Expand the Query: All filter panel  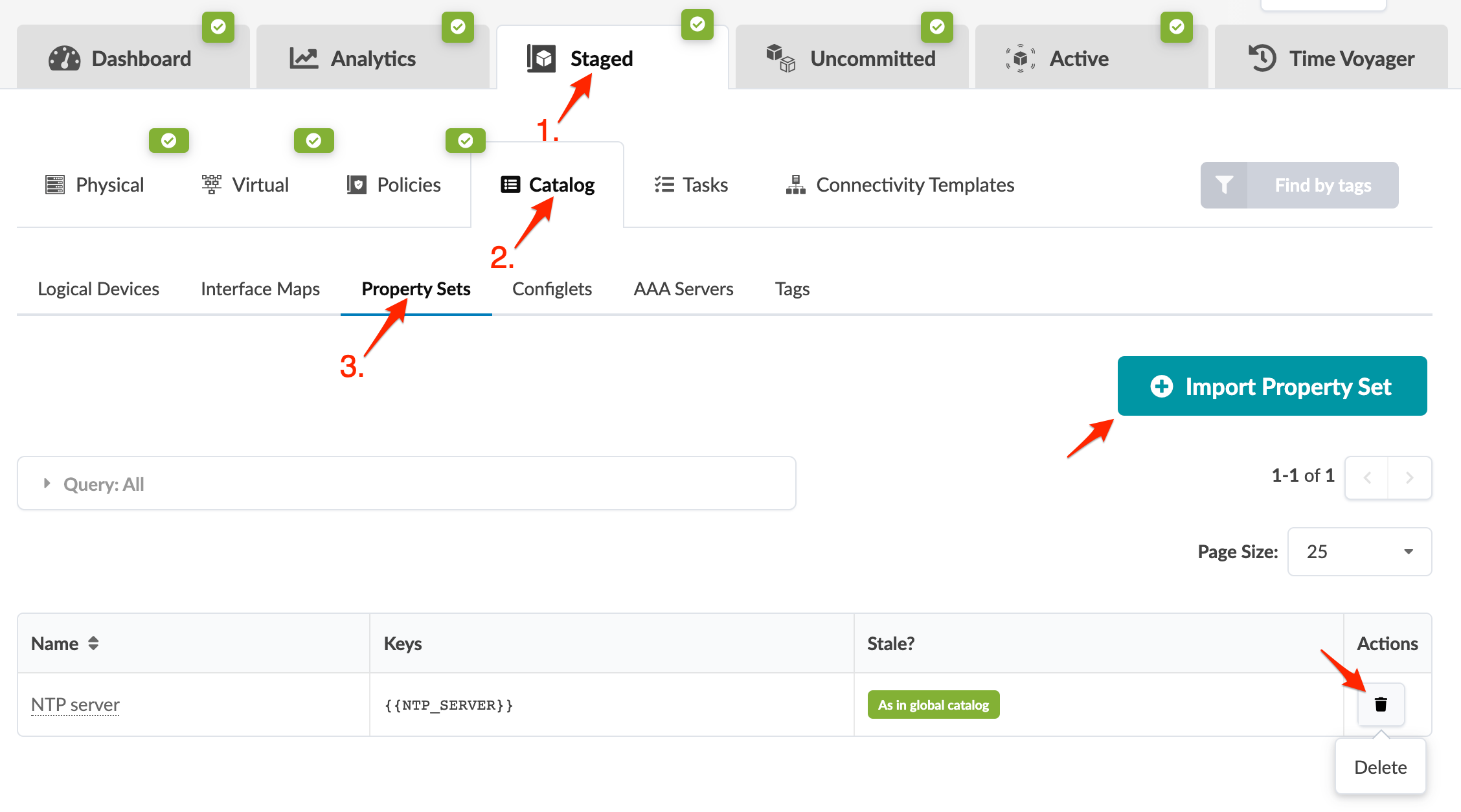47,484
